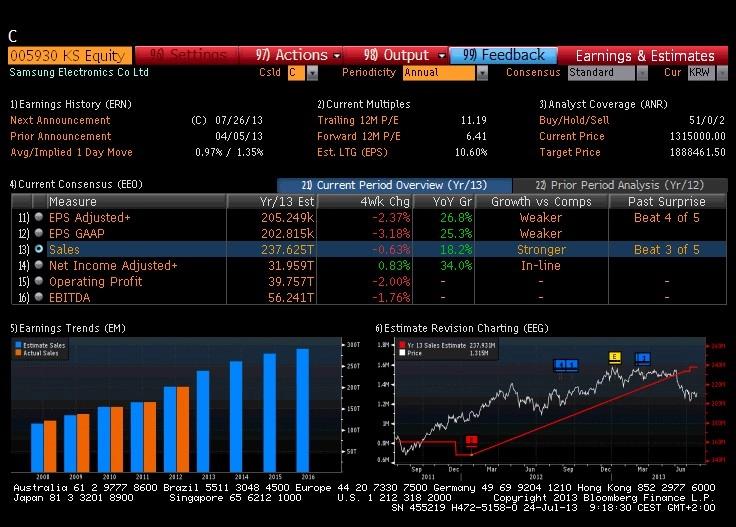The height and width of the screenshot is (527, 736).
Task: Select EPS Adjusted+ radio button
Action: pos(39,217)
